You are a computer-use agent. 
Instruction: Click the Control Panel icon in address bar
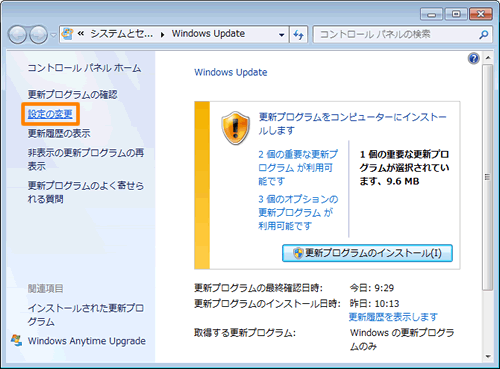[68, 34]
